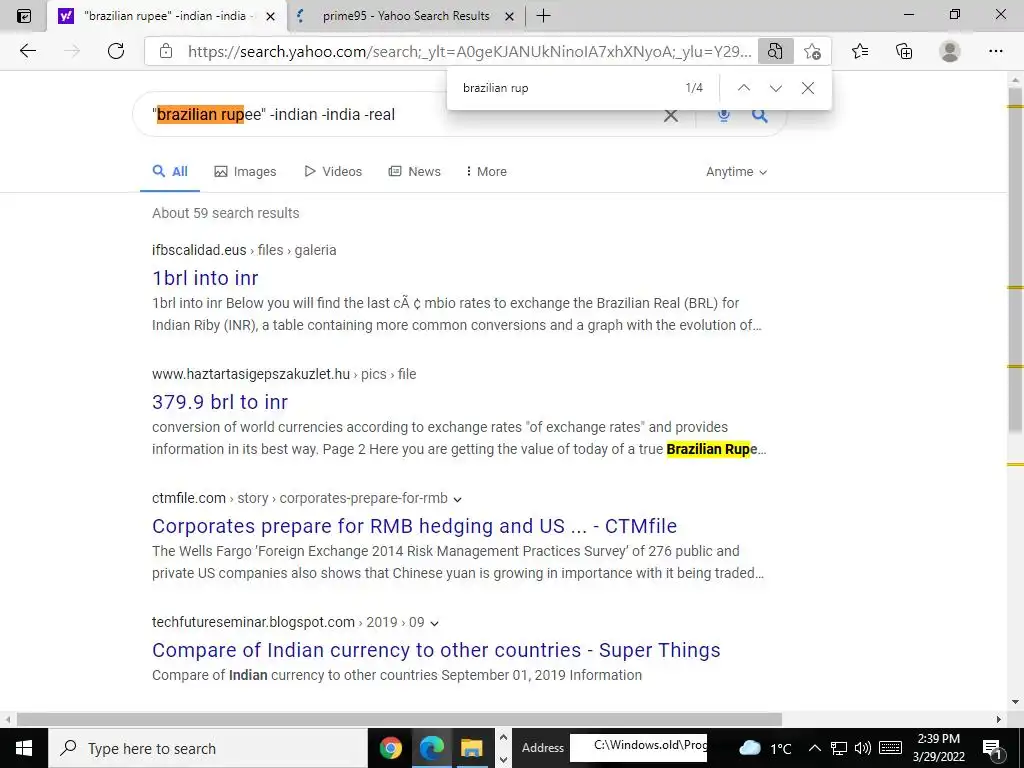Open tab actions menu icon
This screenshot has width=1024, height=768.
(24, 16)
